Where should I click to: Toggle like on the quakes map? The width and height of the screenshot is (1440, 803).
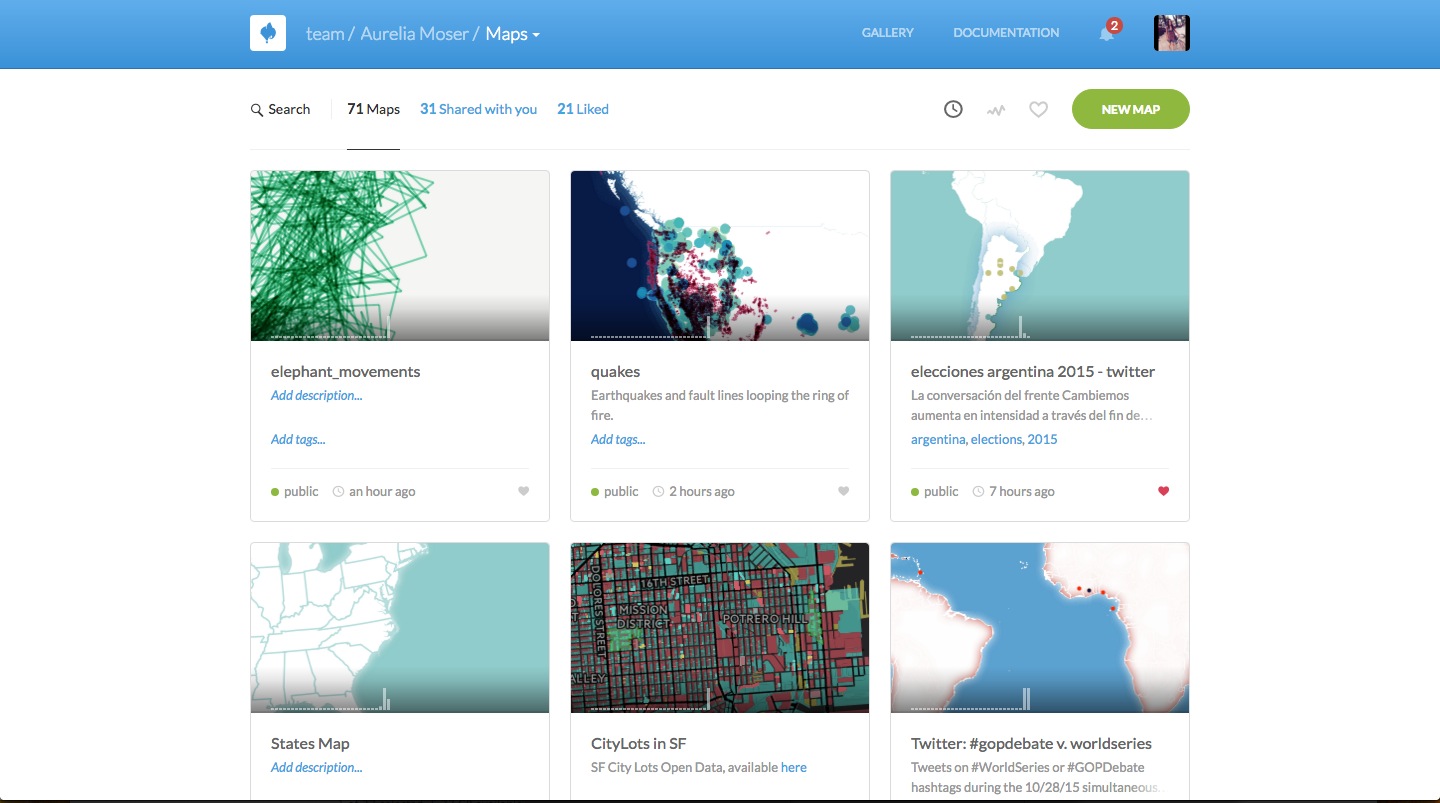[x=843, y=491]
